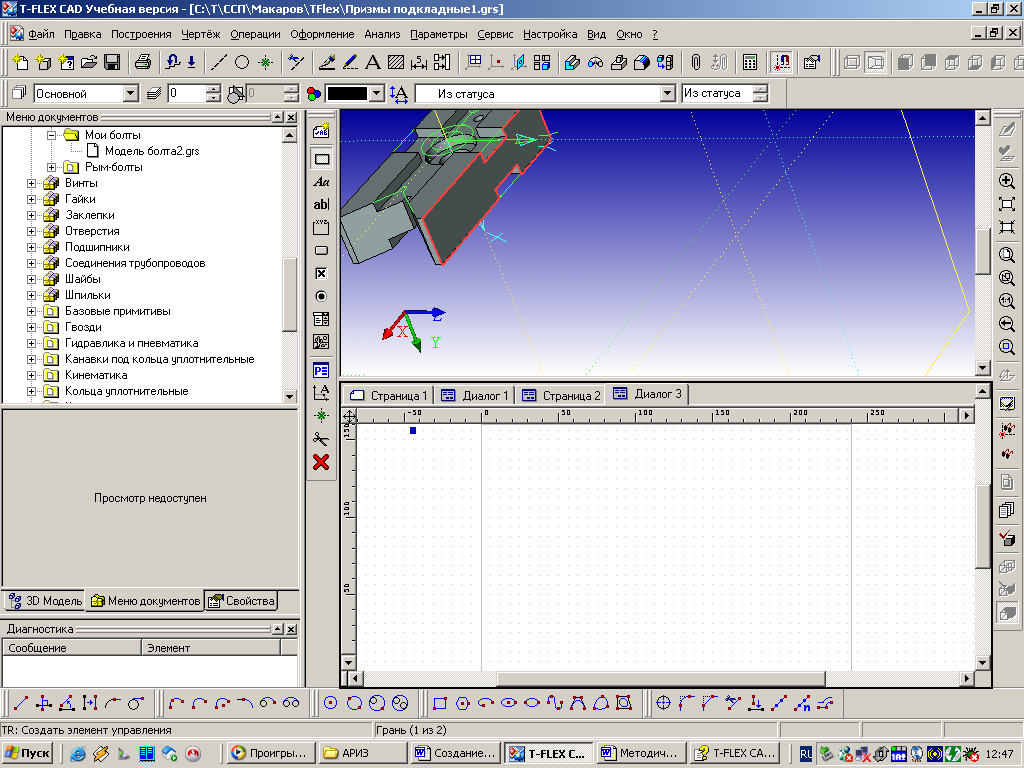This screenshot has height=768, width=1024.
Task: Click the calculator icon
Action: point(750,62)
